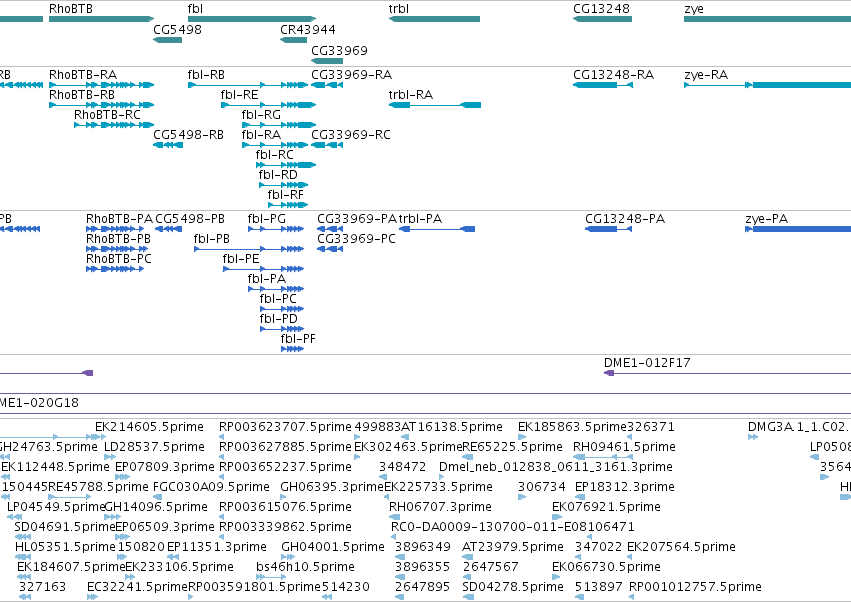Select protein RhoBTB-PA

(119, 219)
